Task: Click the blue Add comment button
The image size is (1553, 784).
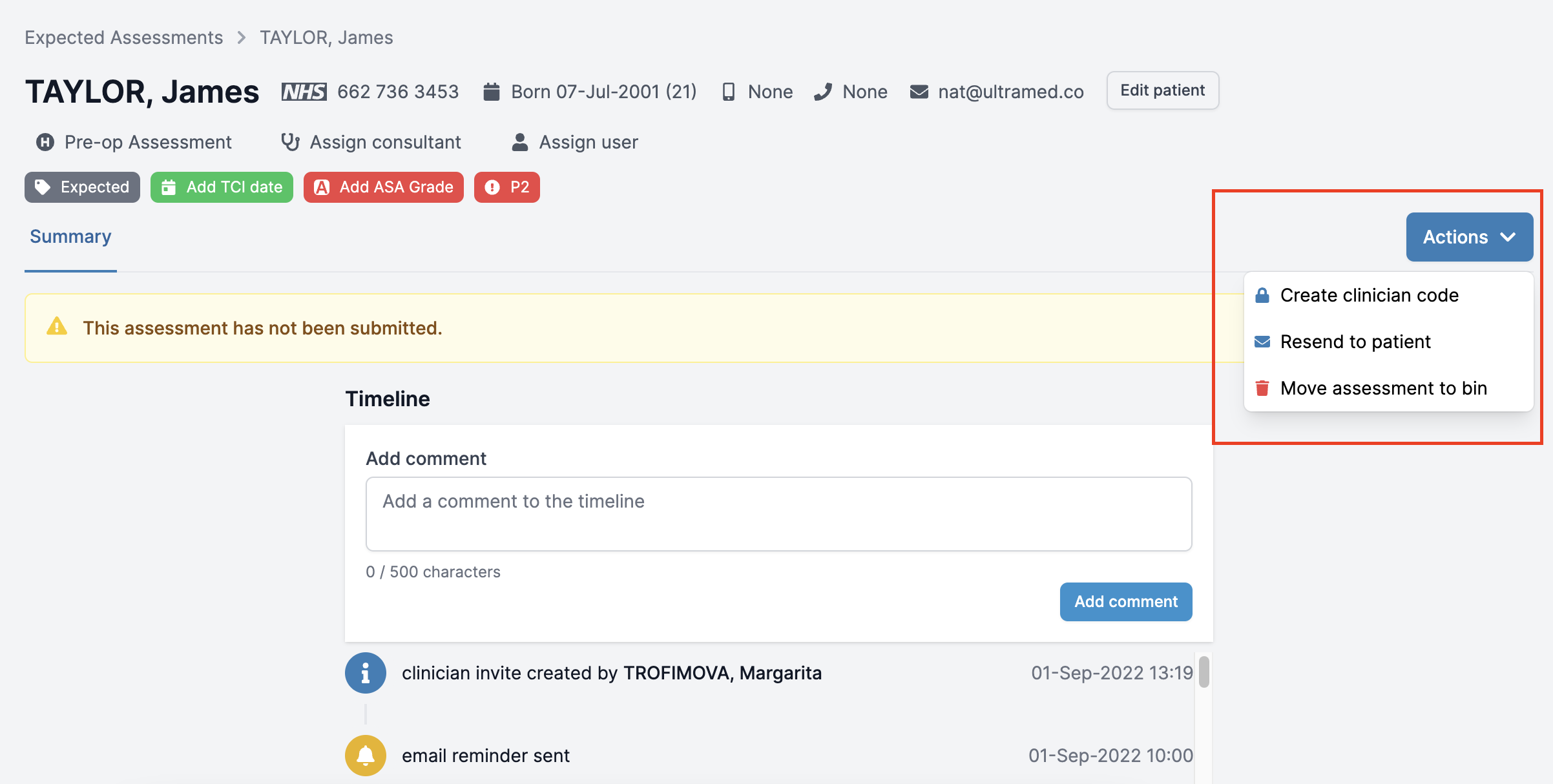Action: point(1125,602)
